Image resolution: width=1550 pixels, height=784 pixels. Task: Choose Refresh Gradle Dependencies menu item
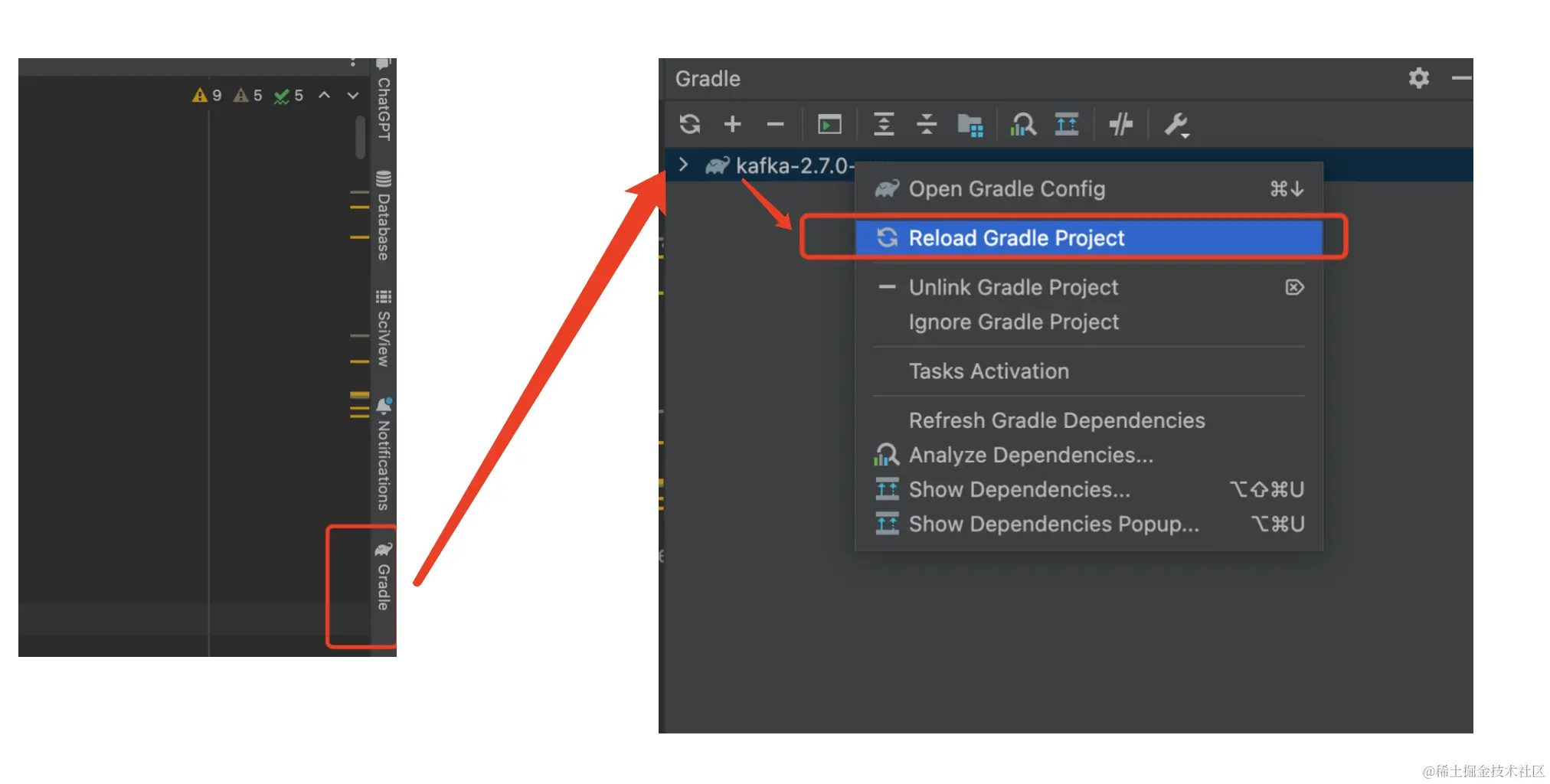click(x=1088, y=420)
